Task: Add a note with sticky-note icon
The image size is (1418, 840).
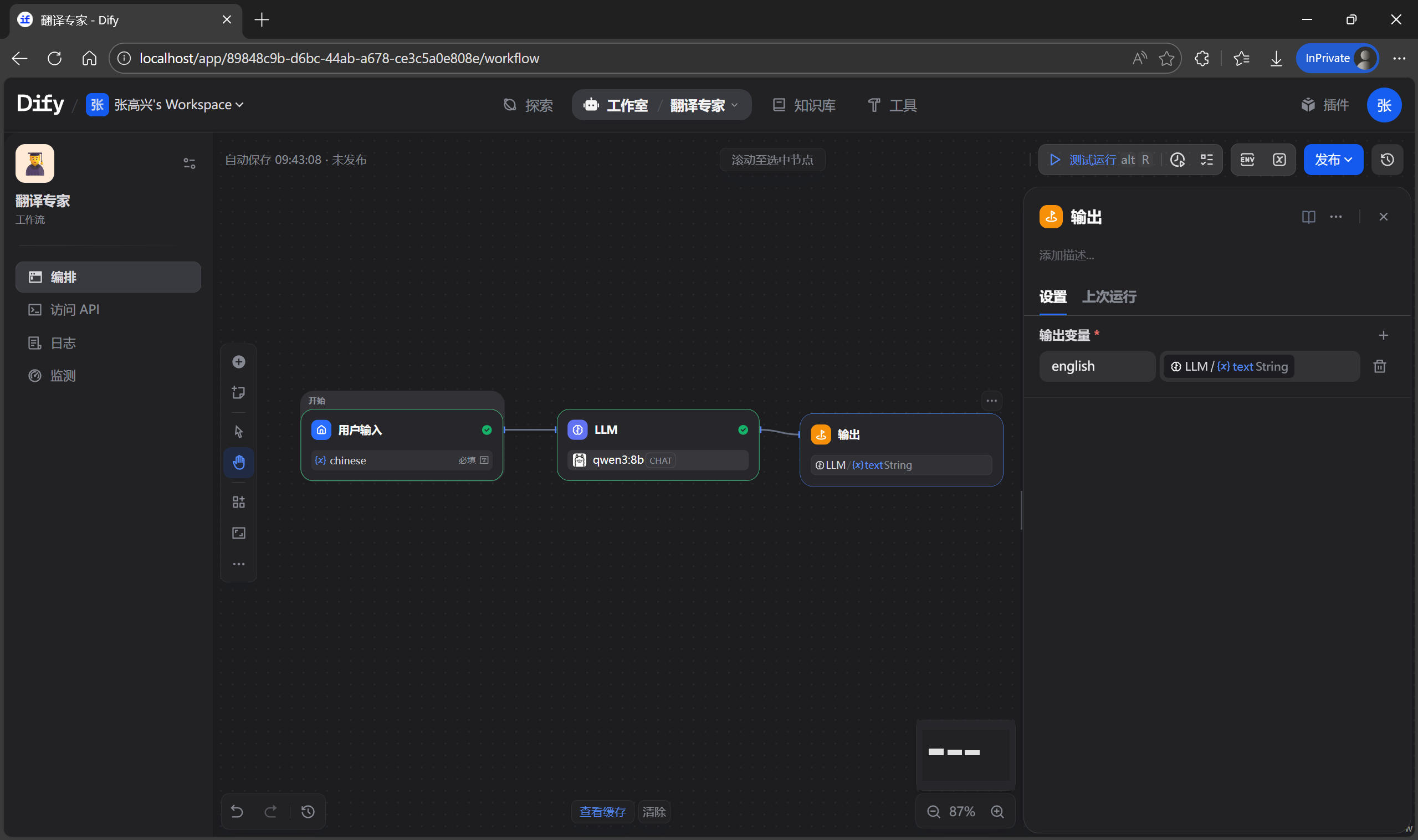Action: 238,392
